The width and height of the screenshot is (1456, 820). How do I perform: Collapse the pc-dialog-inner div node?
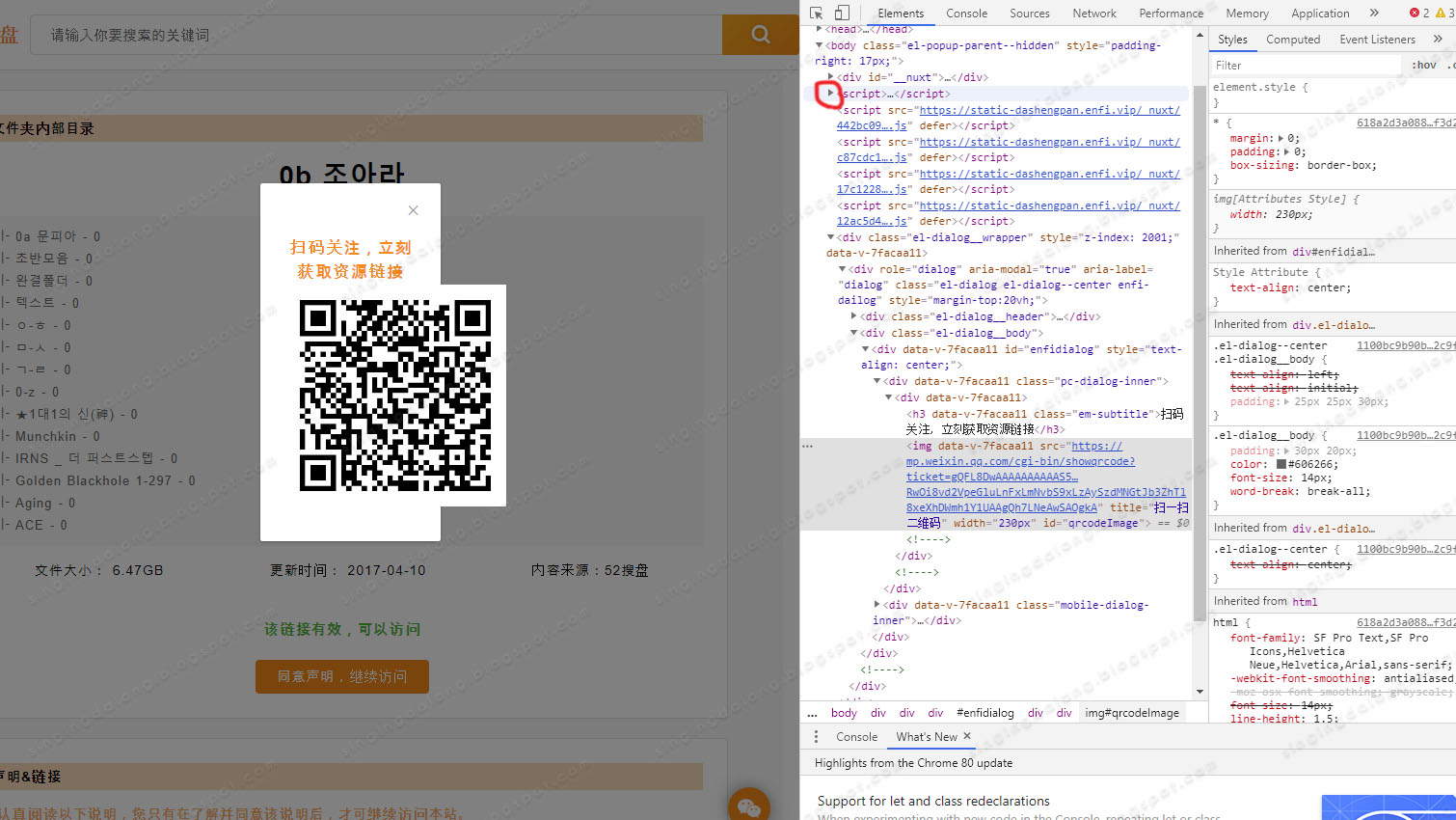click(877, 381)
